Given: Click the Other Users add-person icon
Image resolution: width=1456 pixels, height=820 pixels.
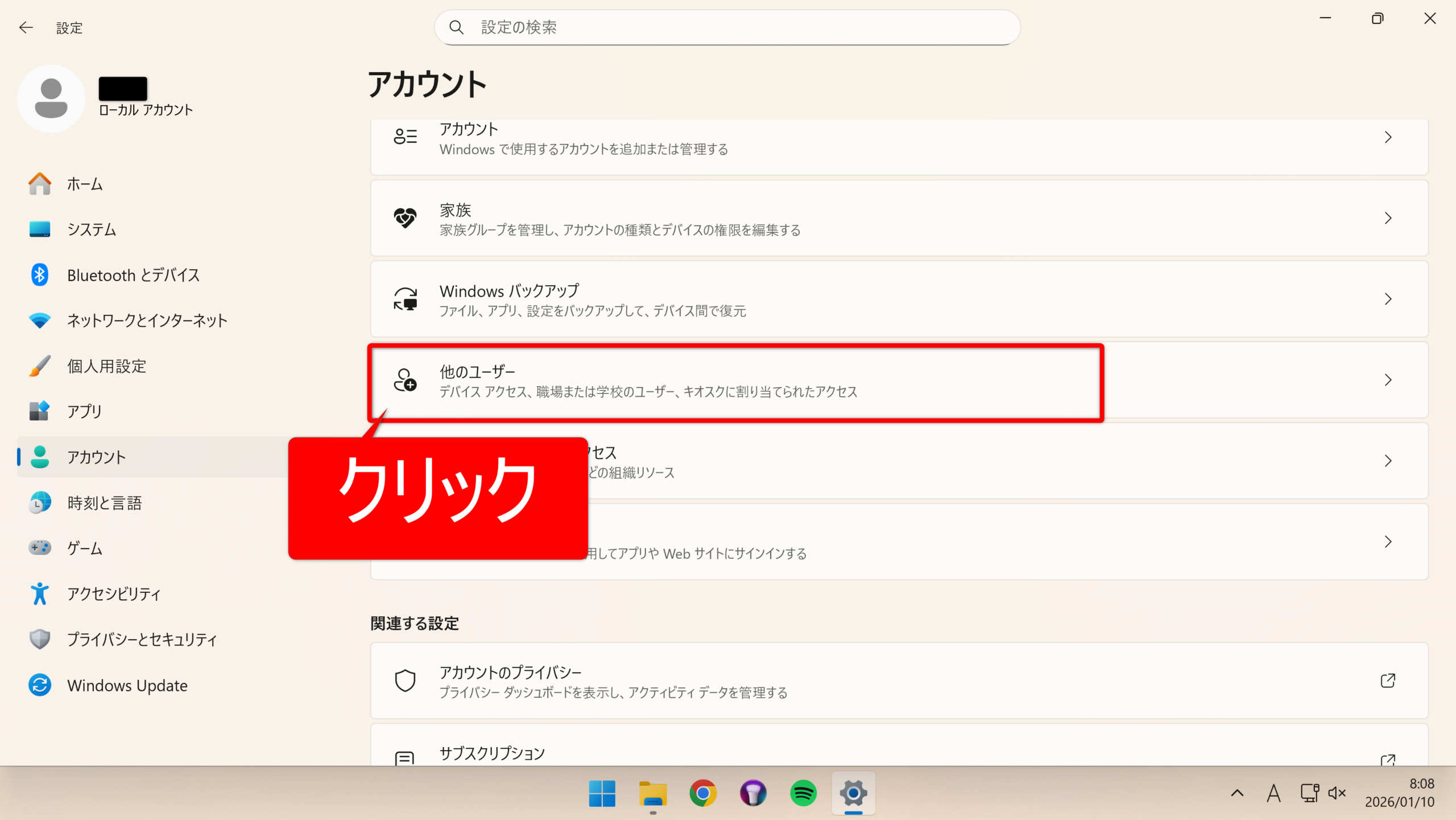Looking at the screenshot, I should click(405, 380).
